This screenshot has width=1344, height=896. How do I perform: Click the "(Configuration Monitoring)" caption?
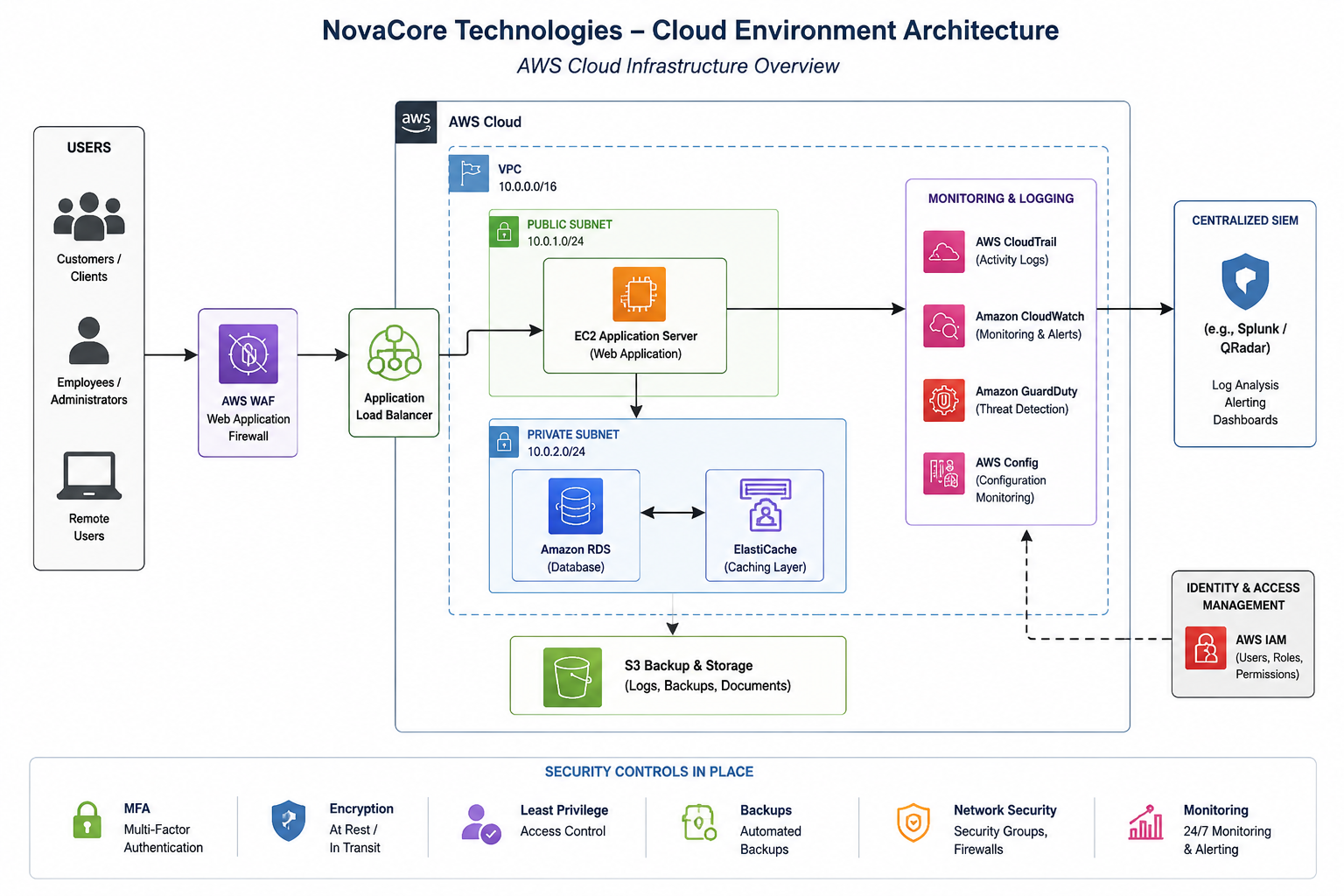pyautogui.click(x=1011, y=489)
